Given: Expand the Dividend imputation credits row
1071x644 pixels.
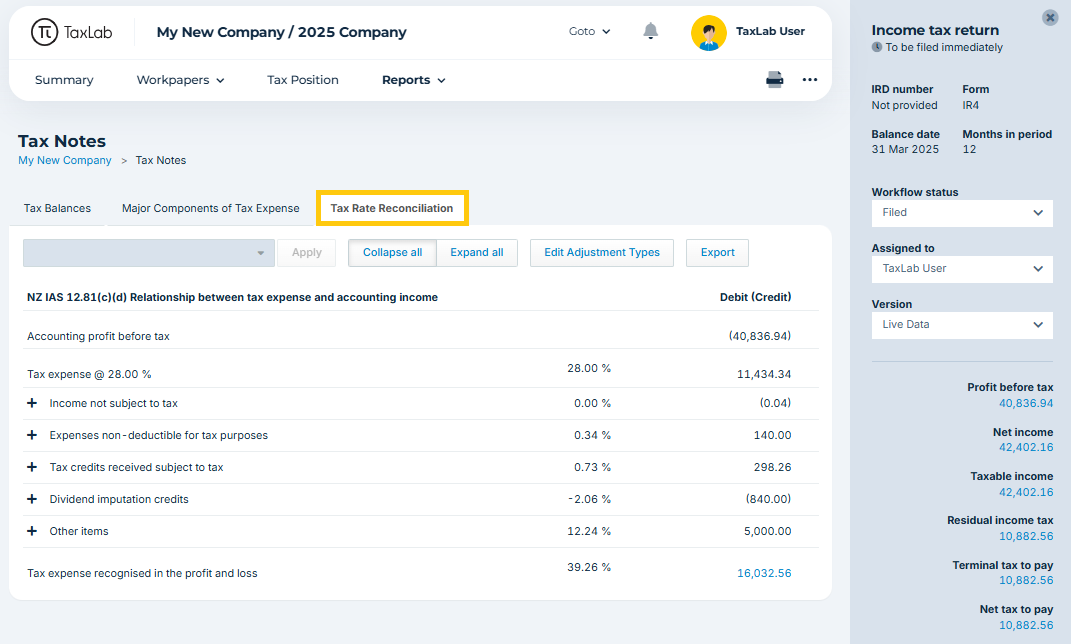Looking at the screenshot, I should tap(32, 499).
